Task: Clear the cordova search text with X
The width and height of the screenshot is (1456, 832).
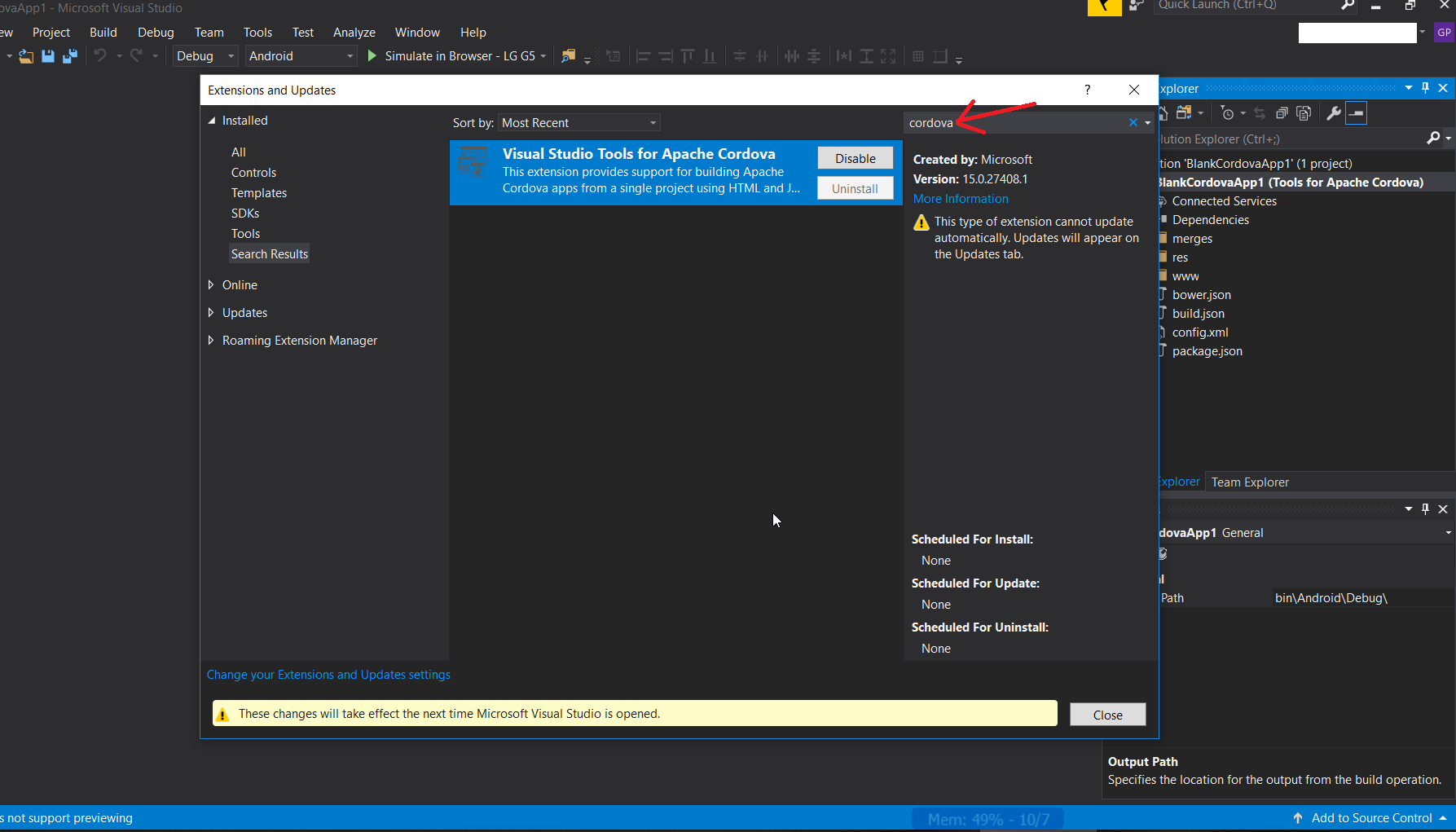Action: point(1133,122)
